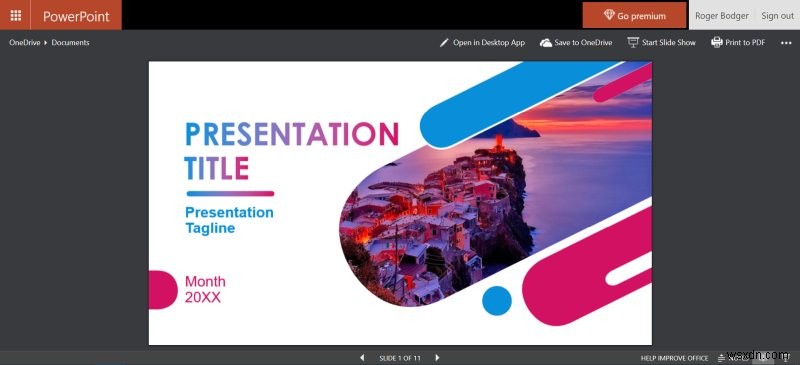Click the projector screen slide show icon
800x365 pixels.
pyautogui.click(x=633, y=42)
